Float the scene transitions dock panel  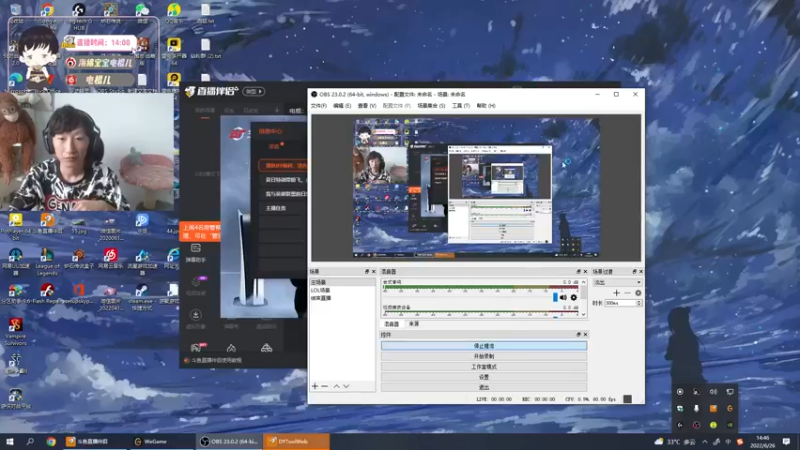pyautogui.click(x=634, y=271)
